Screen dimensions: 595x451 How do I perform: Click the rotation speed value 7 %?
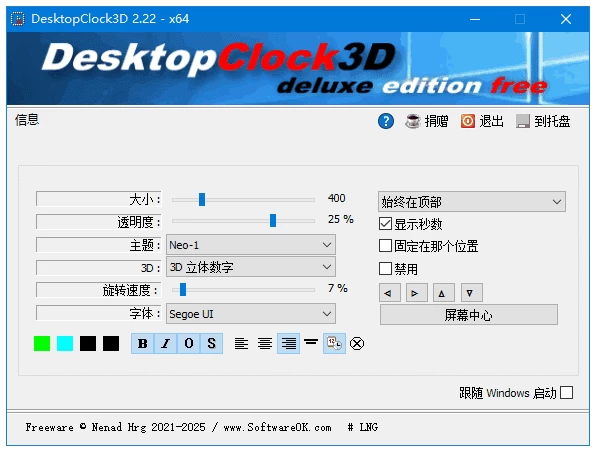coord(338,288)
